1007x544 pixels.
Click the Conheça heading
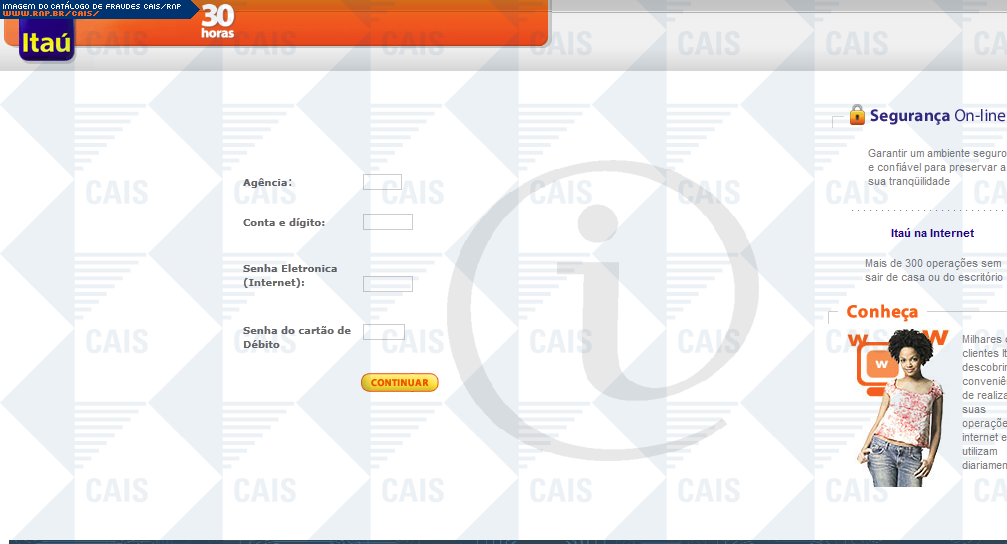click(882, 312)
